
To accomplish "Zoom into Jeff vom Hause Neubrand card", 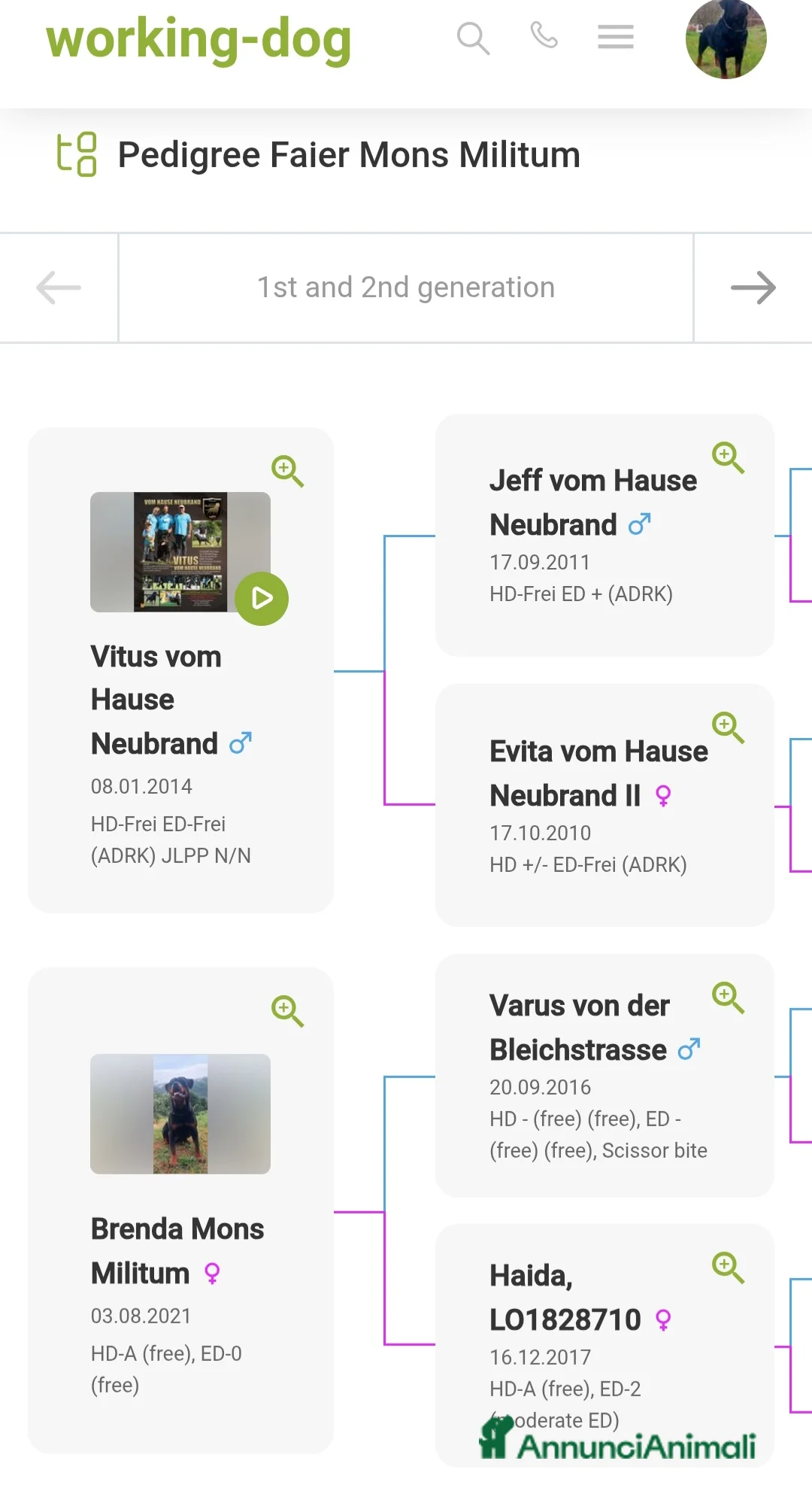I will click(x=728, y=457).
